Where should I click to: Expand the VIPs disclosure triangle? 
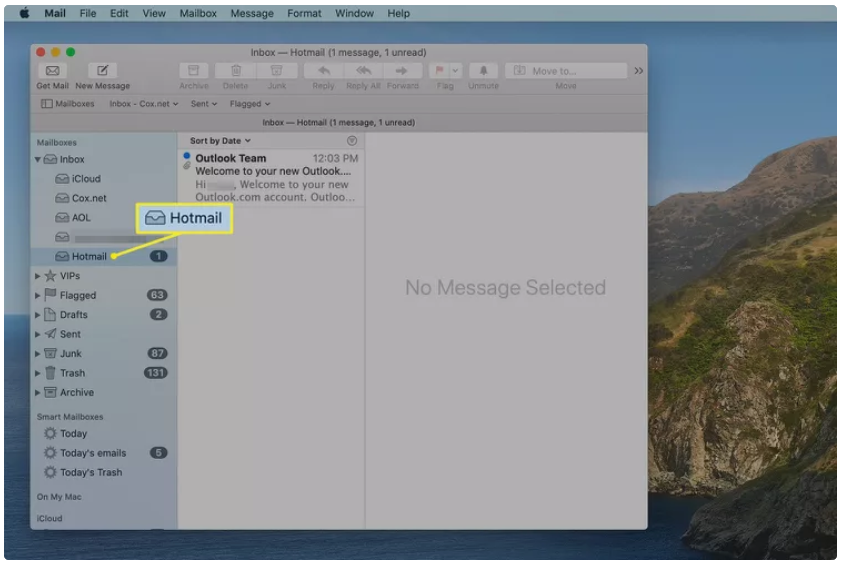(x=38, y=276)
